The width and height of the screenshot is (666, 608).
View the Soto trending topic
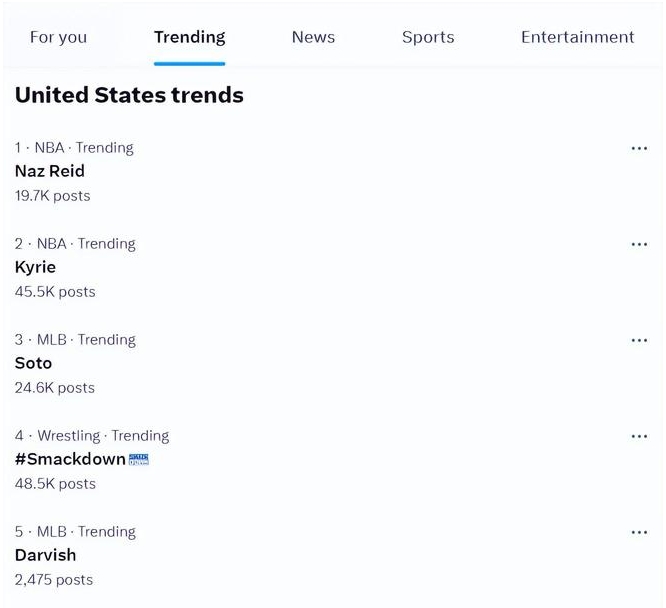(33, 363)
